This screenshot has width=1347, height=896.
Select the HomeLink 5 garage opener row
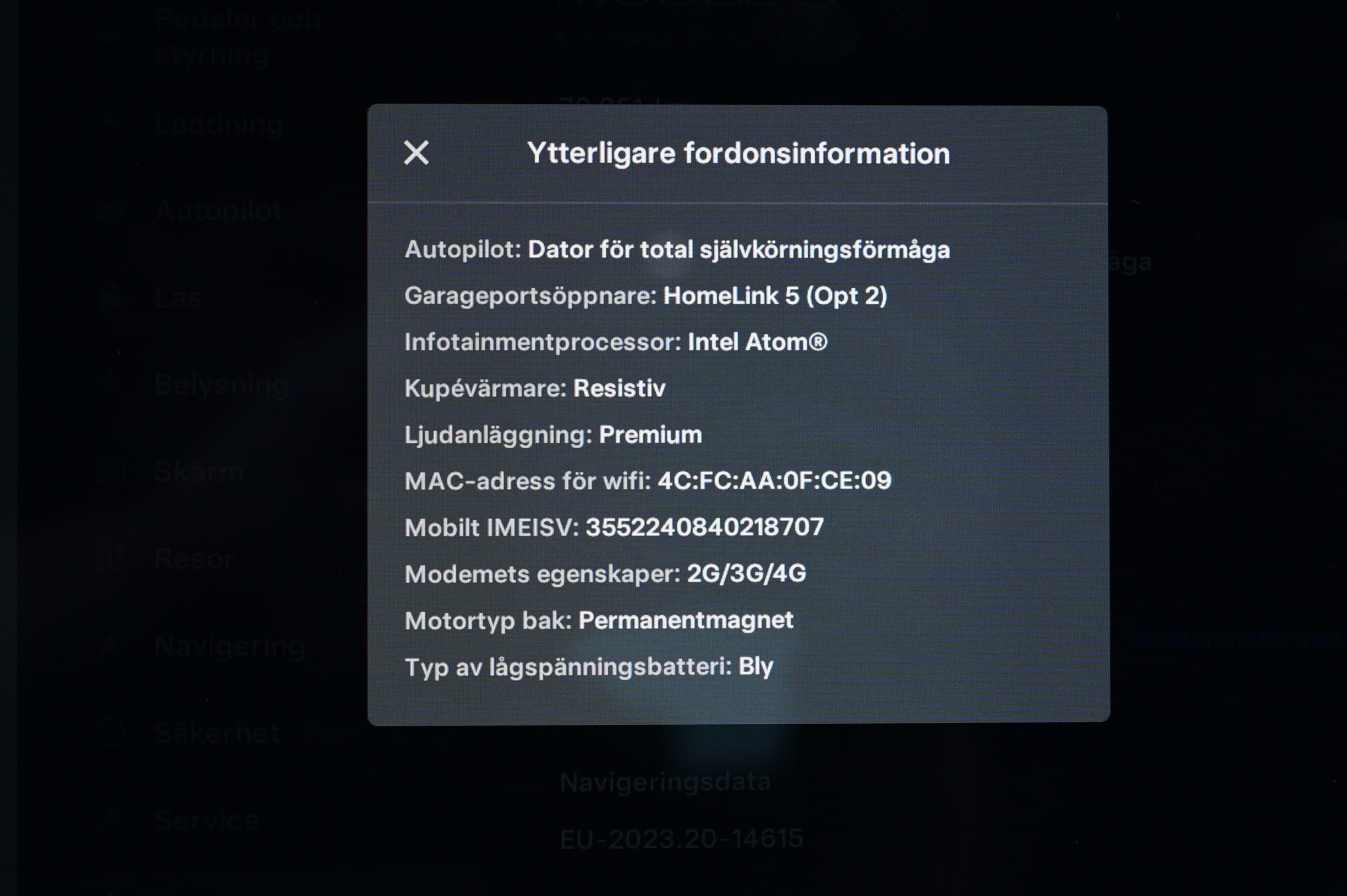point(645,296)
